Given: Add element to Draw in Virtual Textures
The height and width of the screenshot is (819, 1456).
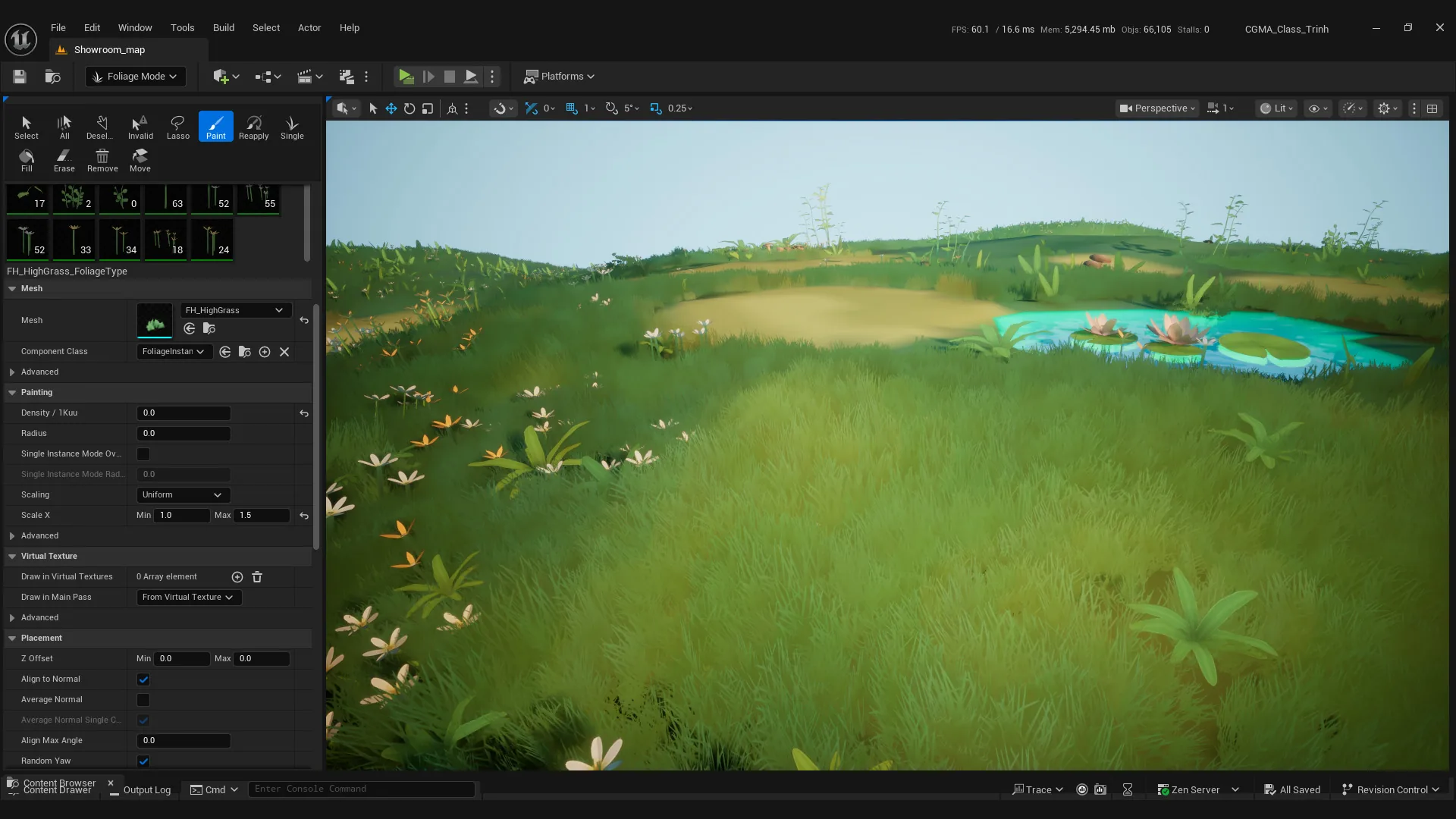Looking at the screenshot, I should click(x=237, y=577).
